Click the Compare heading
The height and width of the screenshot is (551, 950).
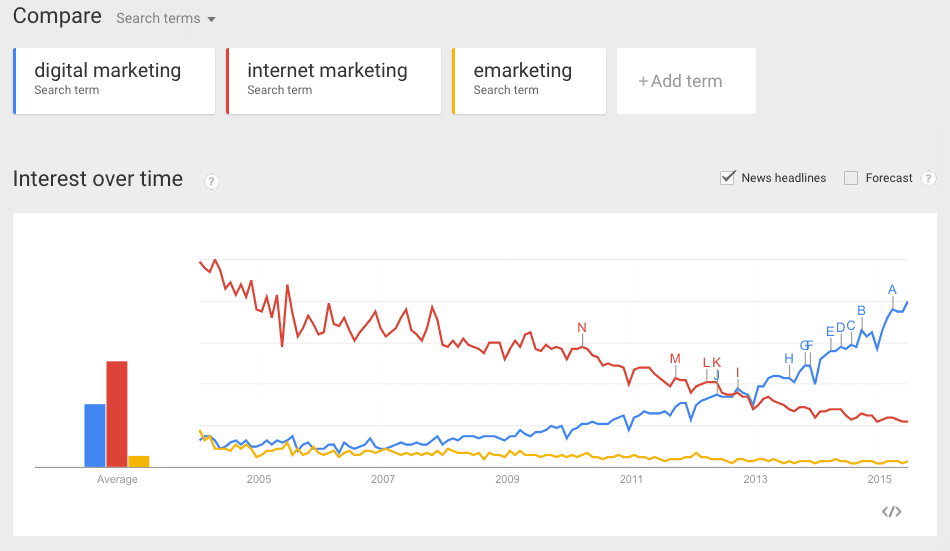click(57, 16)
